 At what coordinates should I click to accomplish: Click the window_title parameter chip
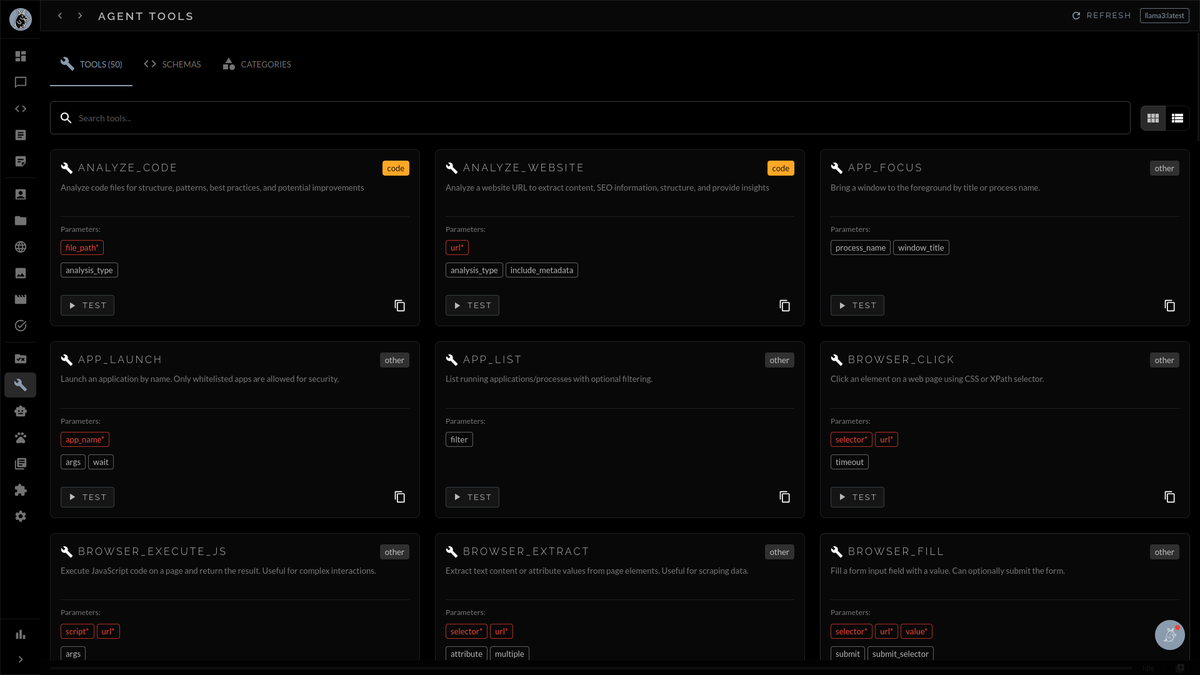click(x=921, y=247)
